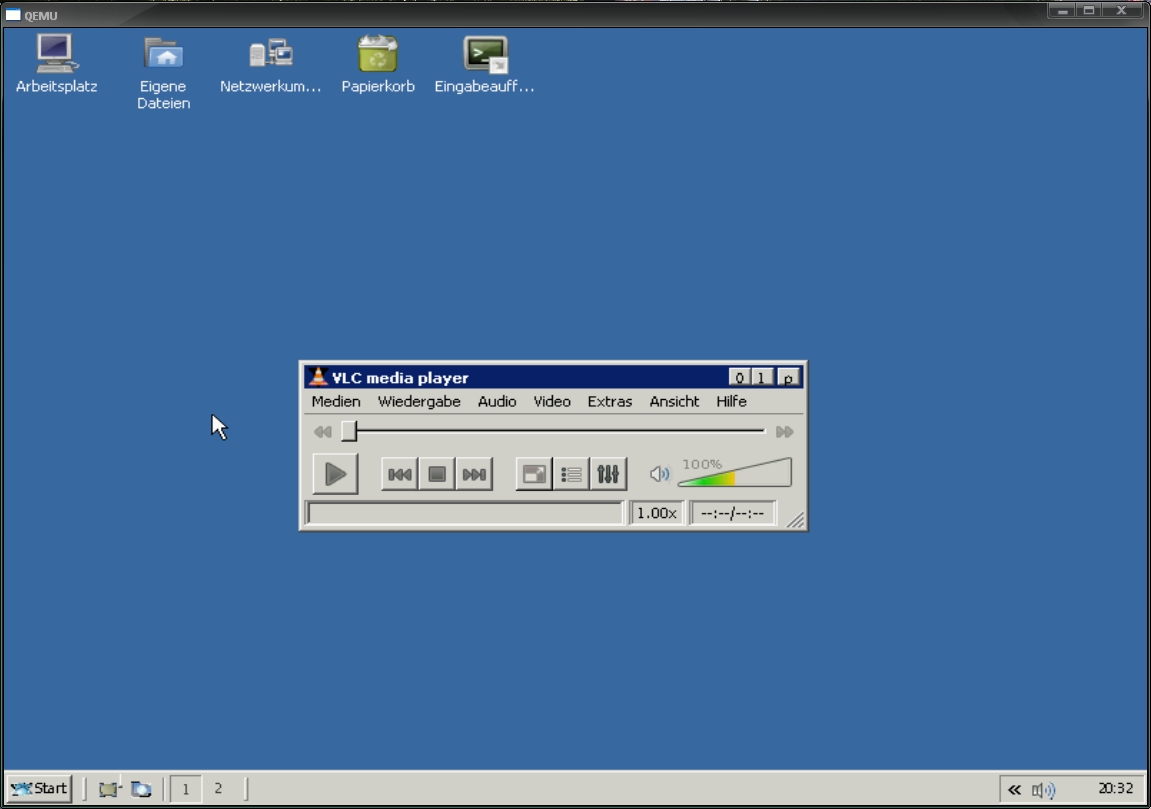Expand the Ansicht menu

click(674, 401)
